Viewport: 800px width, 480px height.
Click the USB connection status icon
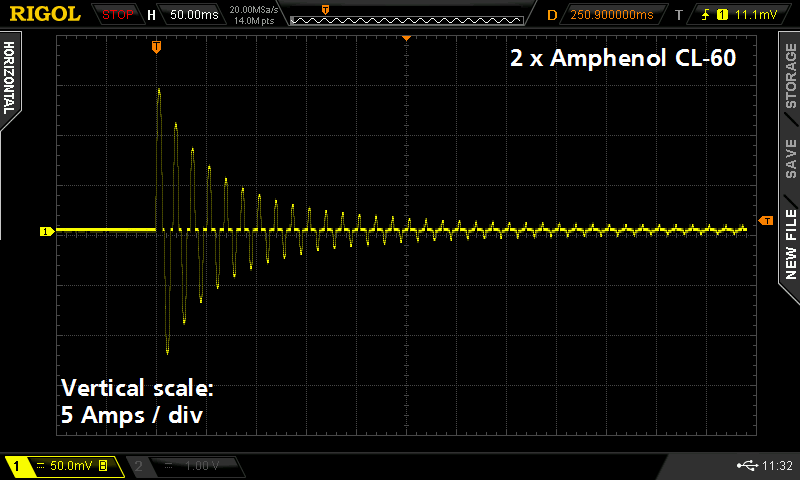coord(747,465)
